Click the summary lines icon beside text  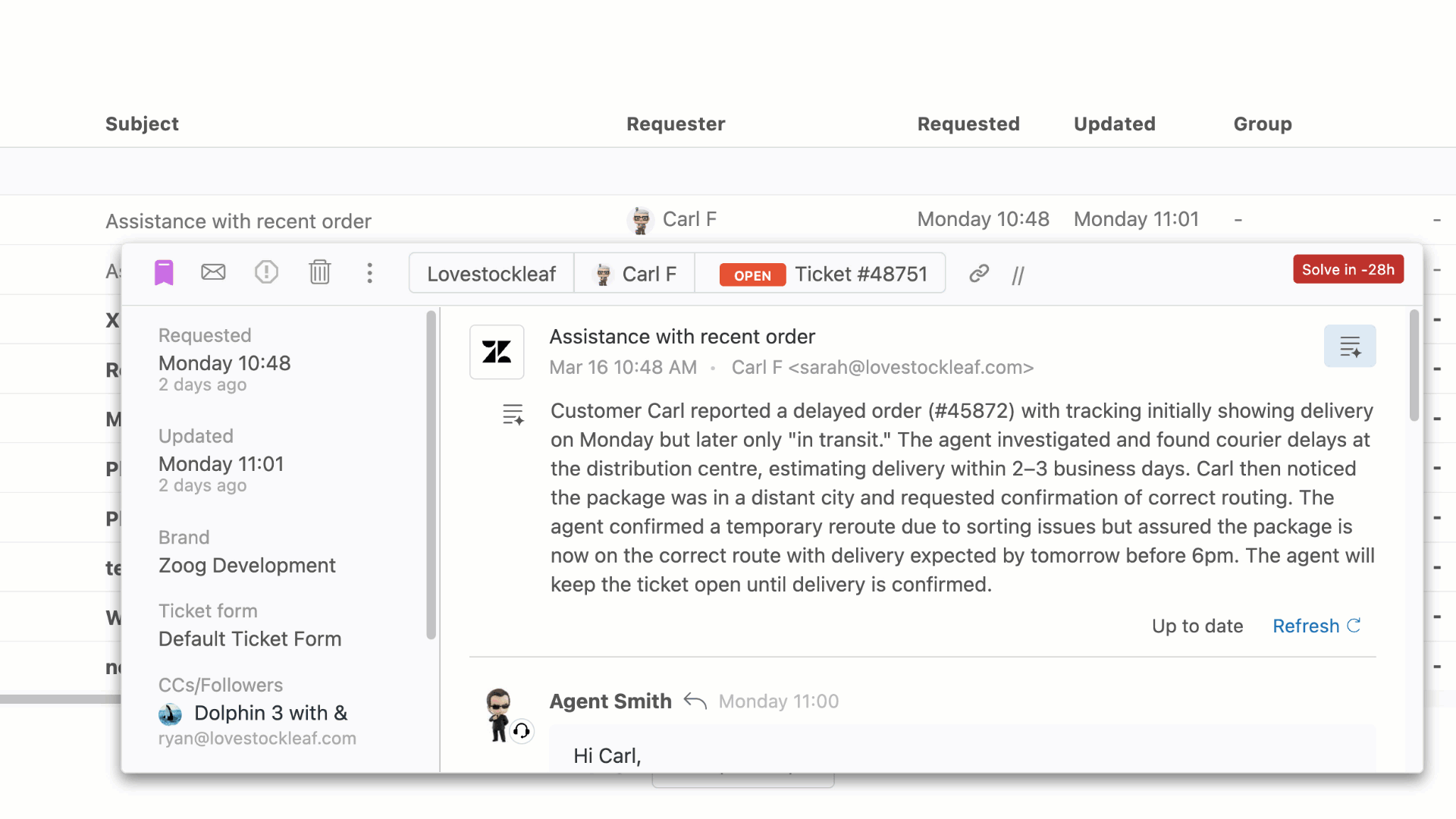pyautogui.click(x=513, y=414)
